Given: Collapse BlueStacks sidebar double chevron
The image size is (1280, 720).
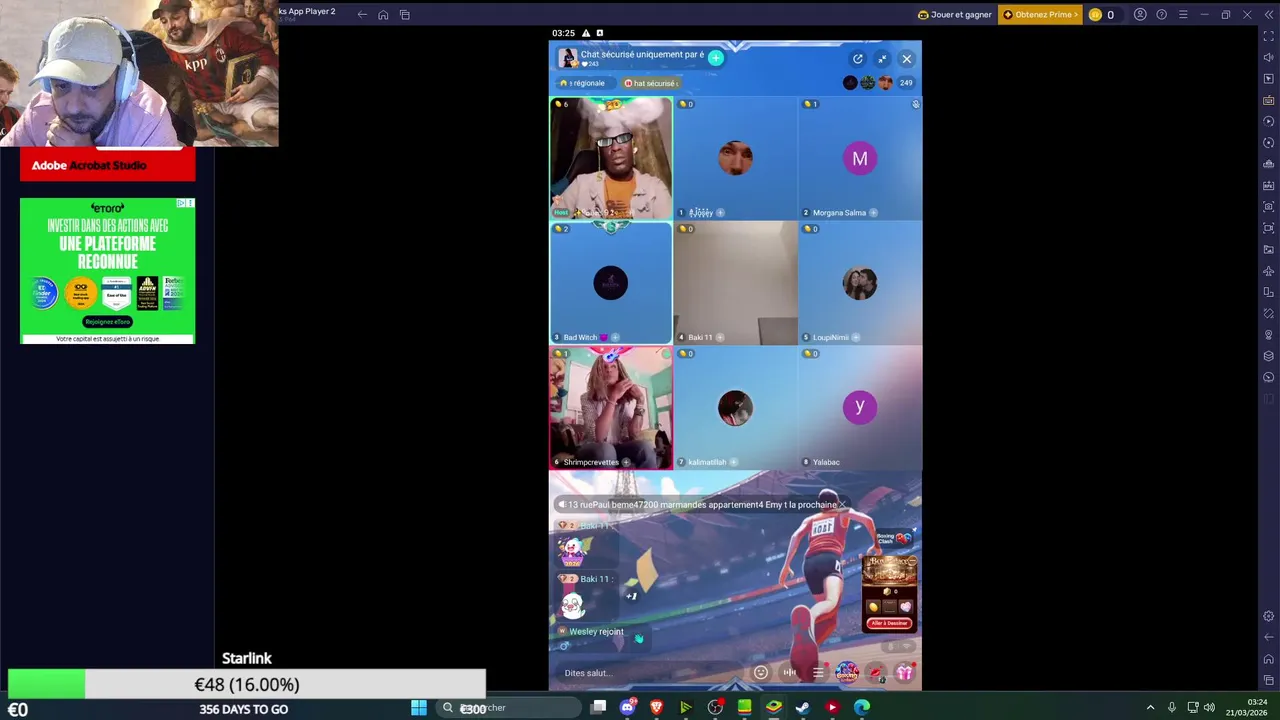Looking at the screenshot, I should 1268,14.
